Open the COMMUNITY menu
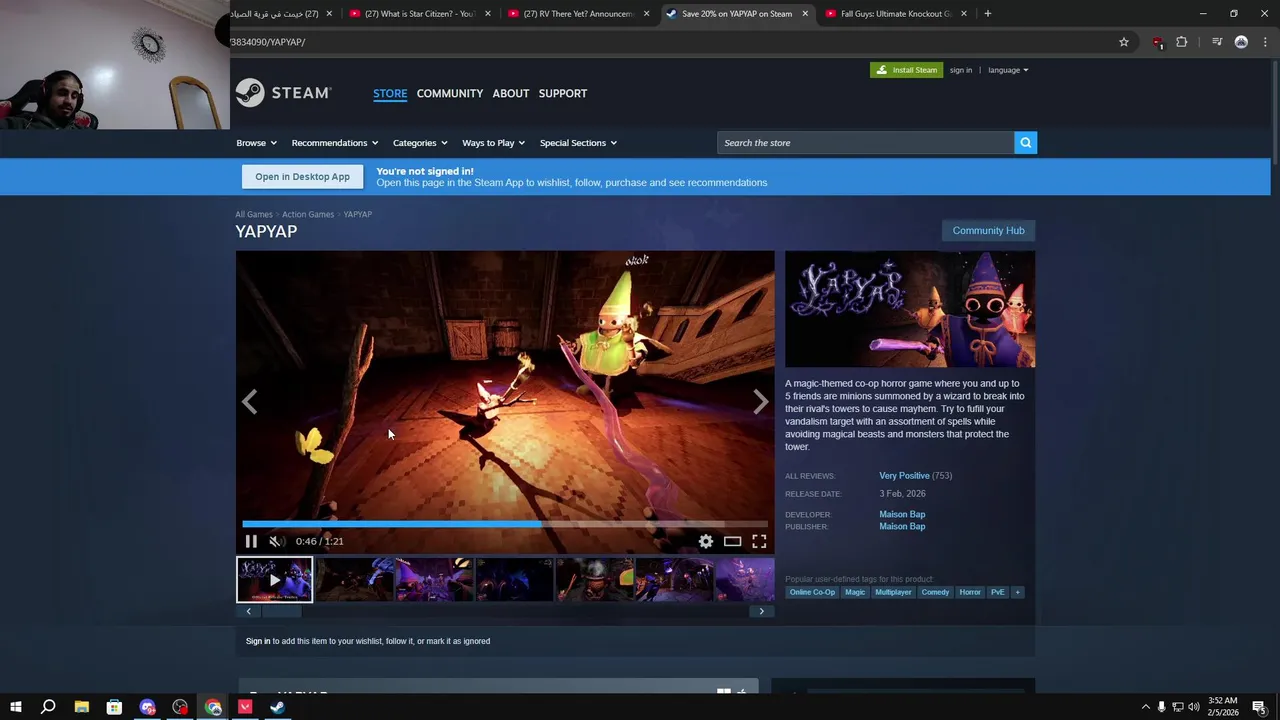Screen dimensions: 1280x720 click(450, 93)
